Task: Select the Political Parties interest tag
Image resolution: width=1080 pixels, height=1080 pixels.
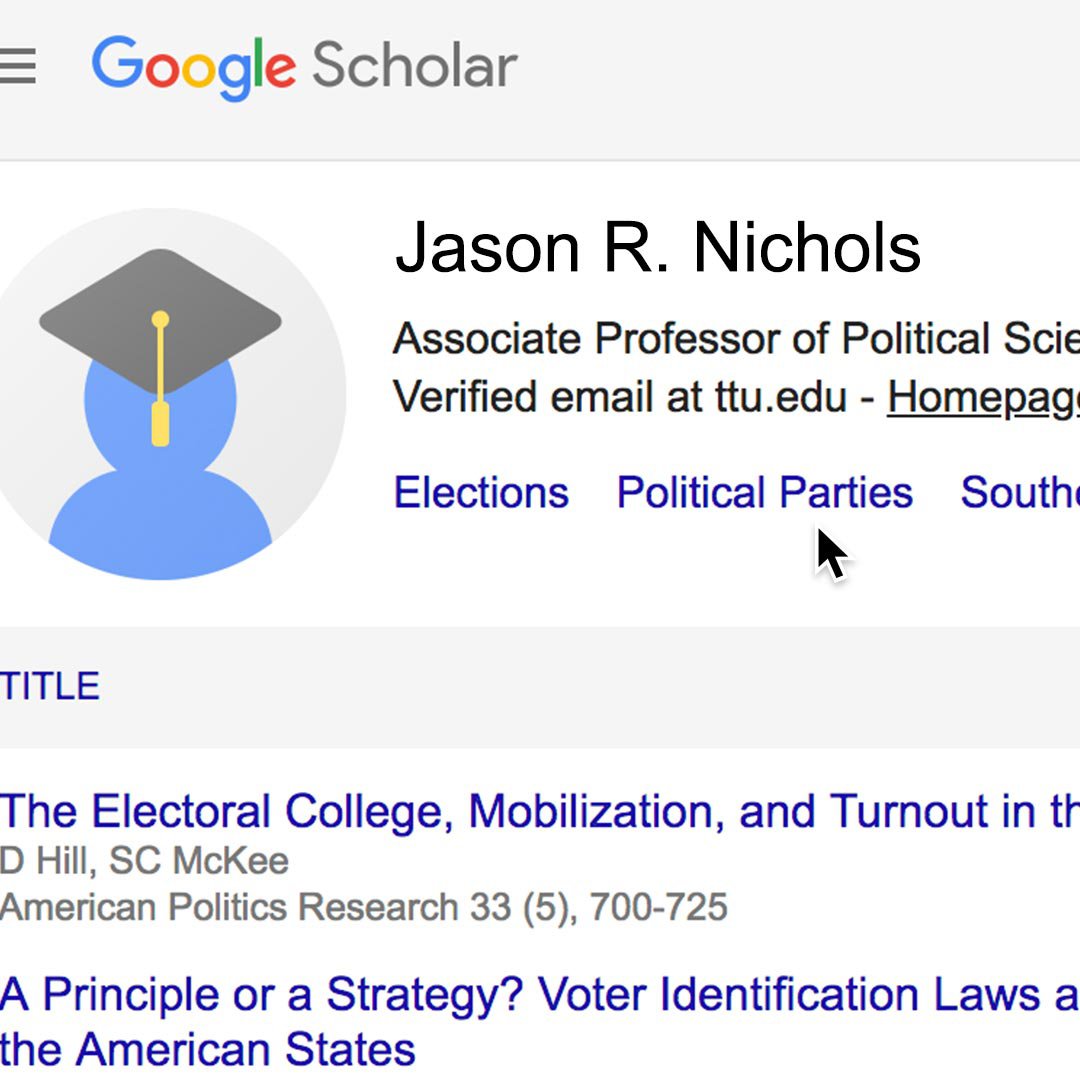Action: click(765, 492)
